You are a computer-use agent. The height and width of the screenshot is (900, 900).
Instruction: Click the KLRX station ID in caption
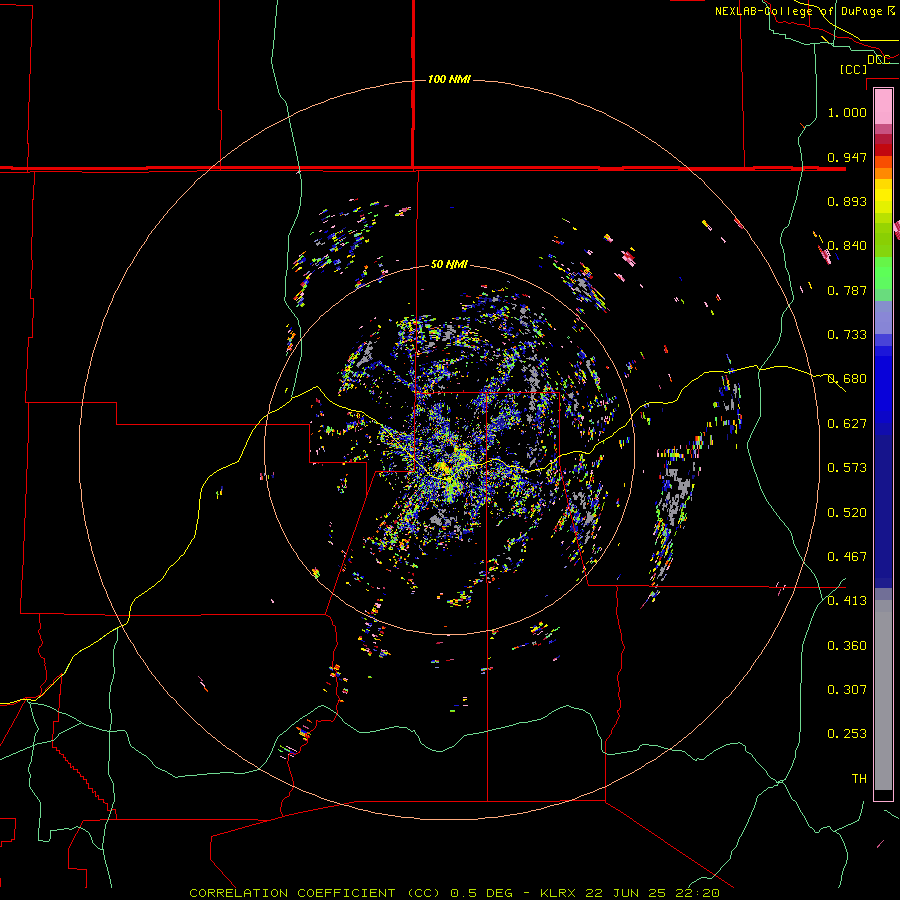[x=558, y=893]
